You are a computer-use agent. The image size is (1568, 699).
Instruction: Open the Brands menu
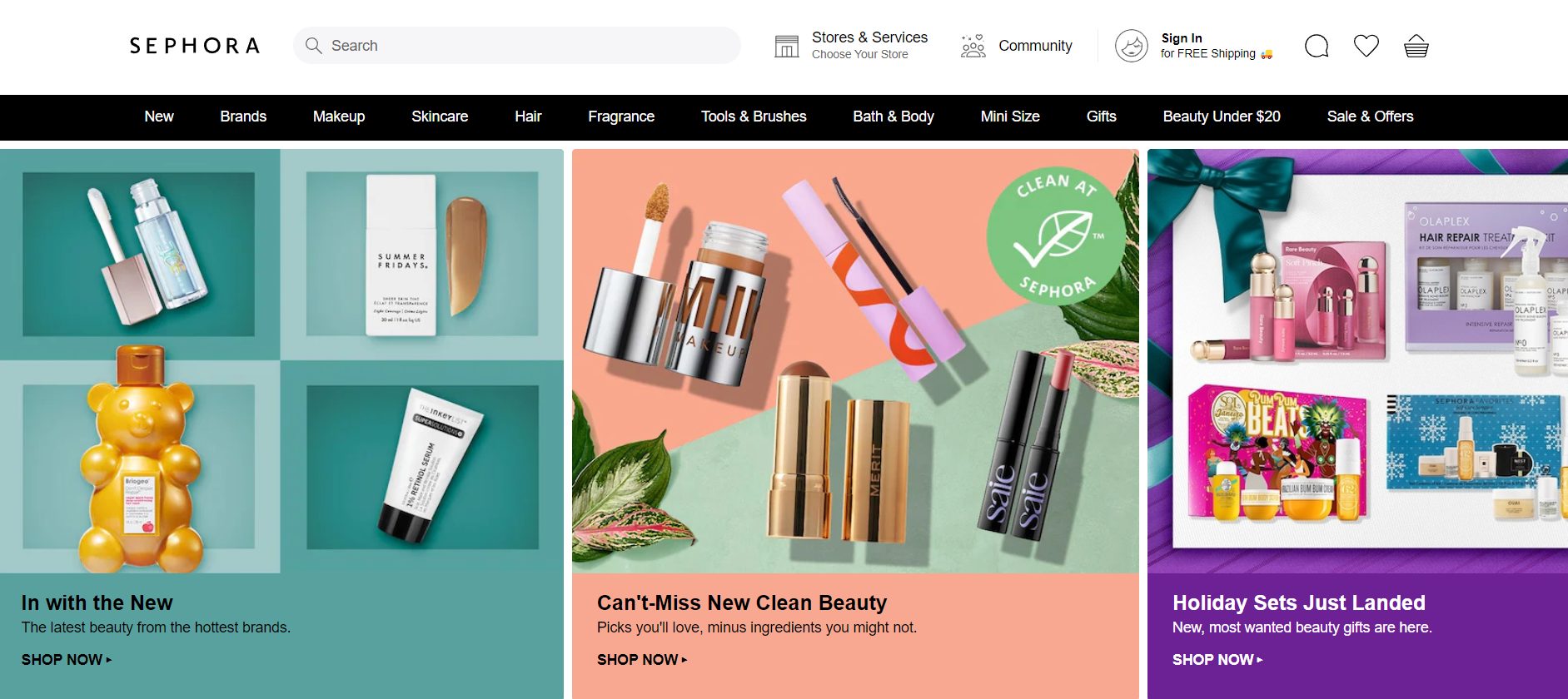(243, 116)
